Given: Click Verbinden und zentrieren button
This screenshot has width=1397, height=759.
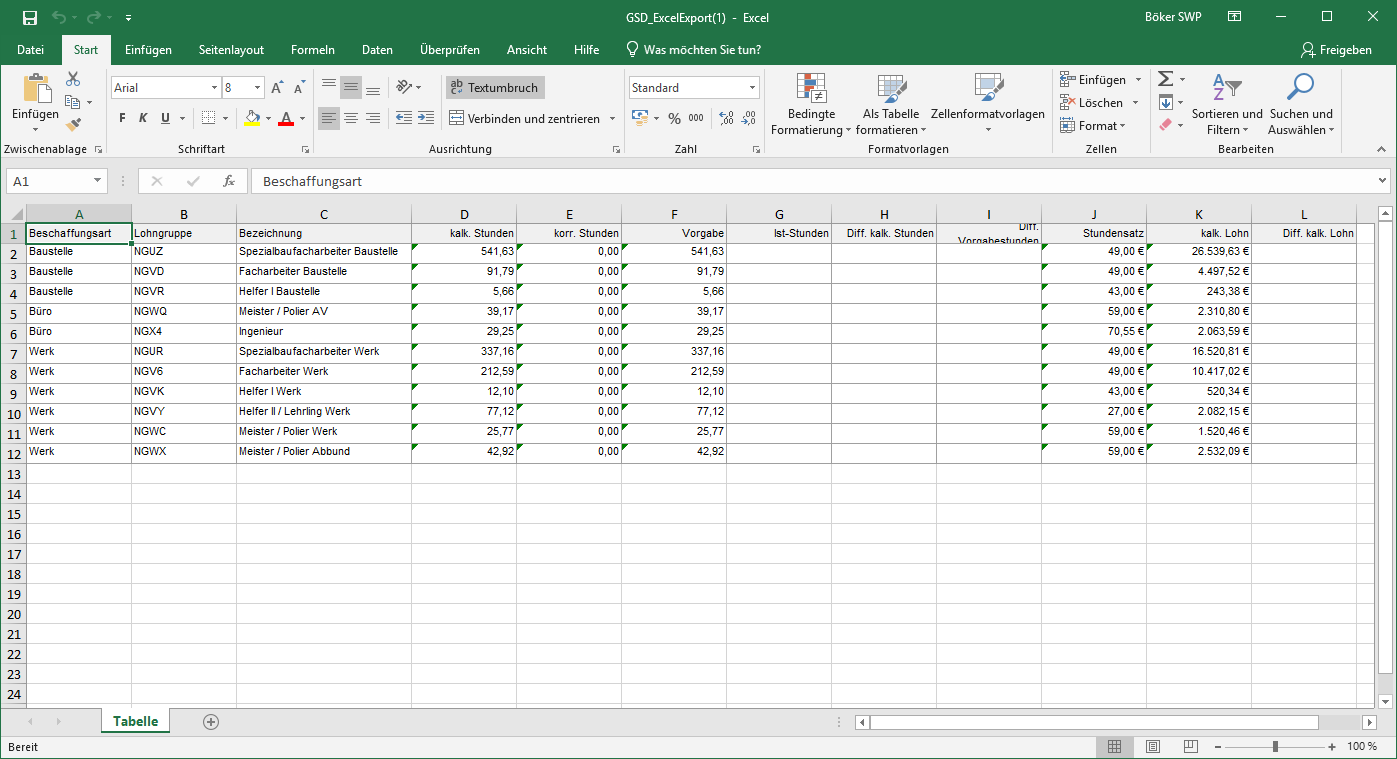Looking at the screenshot, I should pyautogui.click(x=525, y=119).
